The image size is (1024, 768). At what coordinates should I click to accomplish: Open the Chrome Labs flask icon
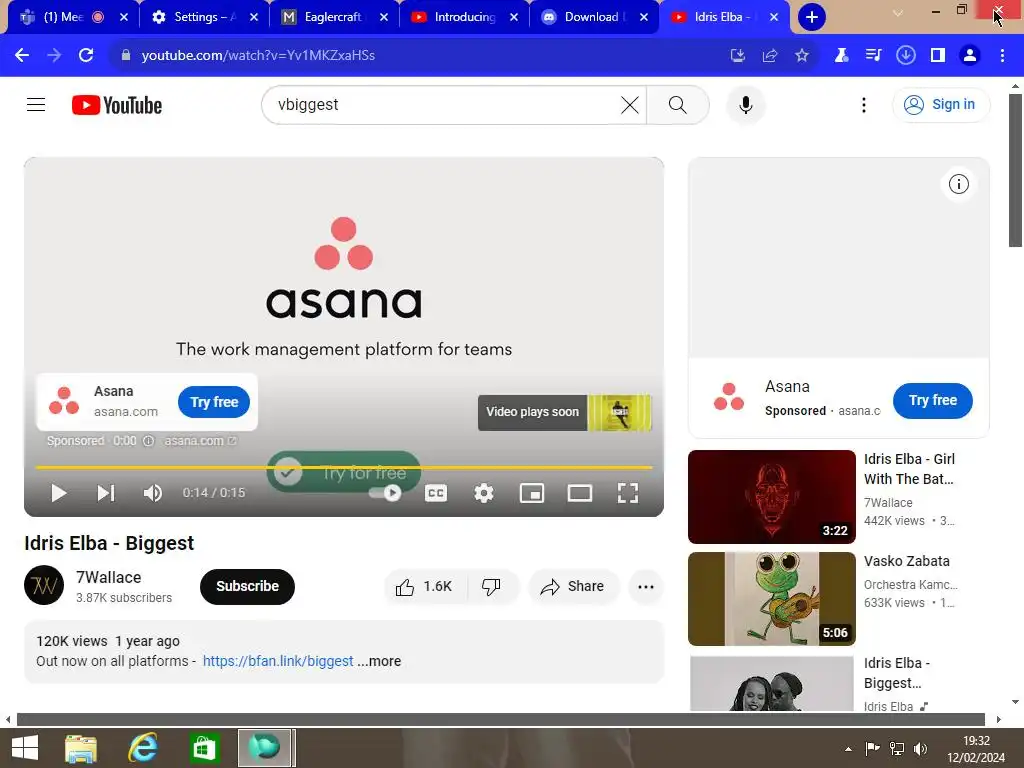[x=841, y=56]
